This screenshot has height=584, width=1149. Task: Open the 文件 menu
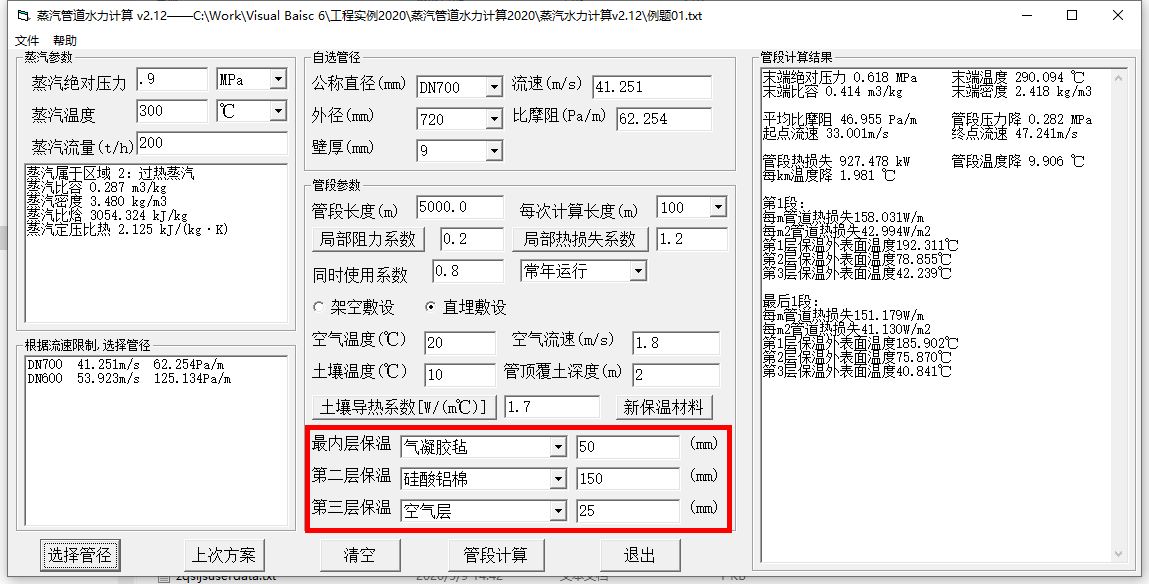pos(27,41)
